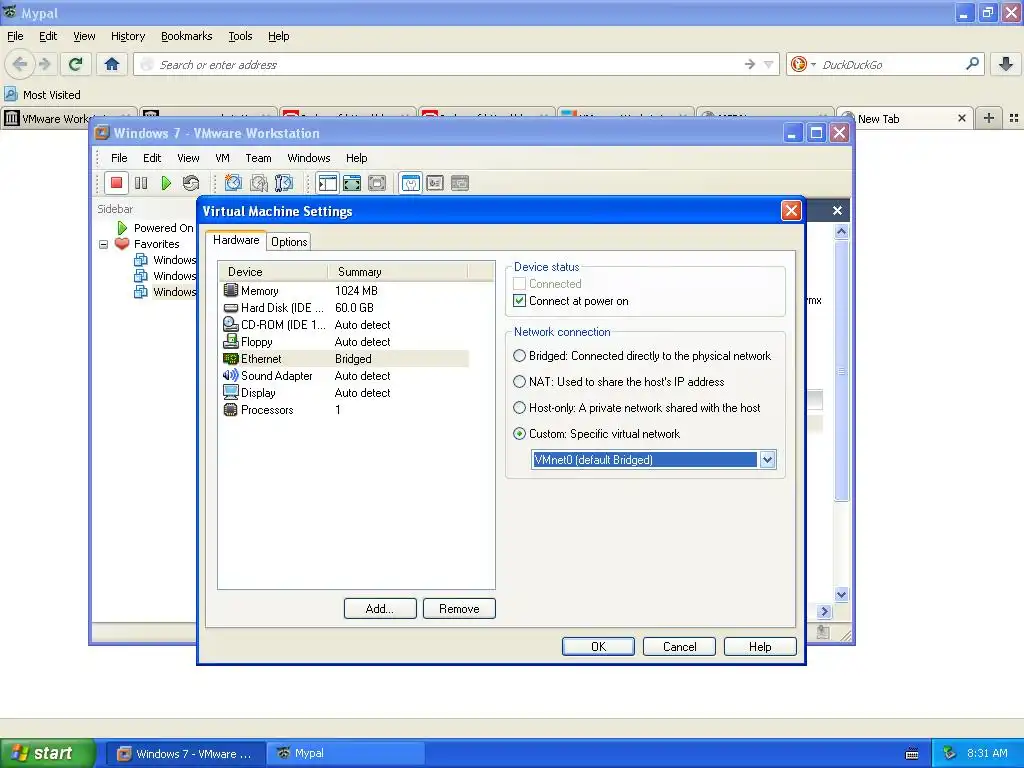Click the Reset VM icon in VMware toolbar
Image resolution: width=1024 pixels, height=768 pixels.
[191, 184]
